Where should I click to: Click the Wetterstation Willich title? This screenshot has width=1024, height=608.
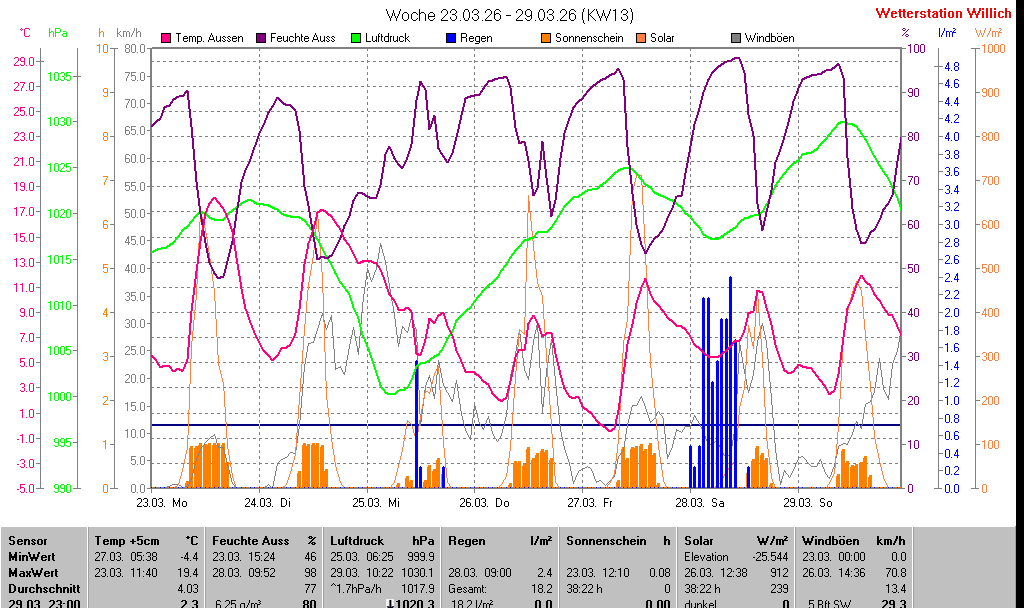pos(943,14)
